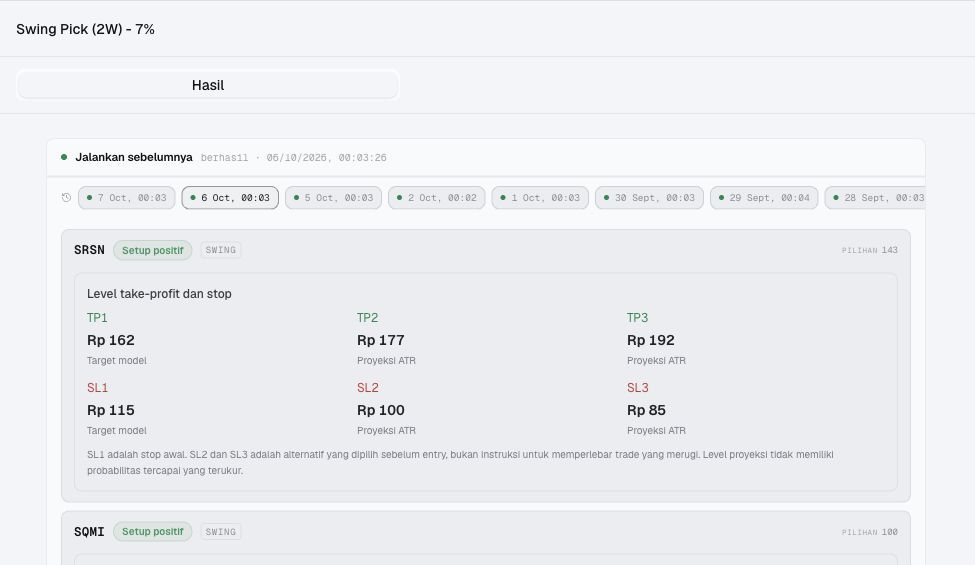Viewport: 975px width, 565px height.
Task: Click the SWING tag on SRSN card
Action: tap(221, 250)
